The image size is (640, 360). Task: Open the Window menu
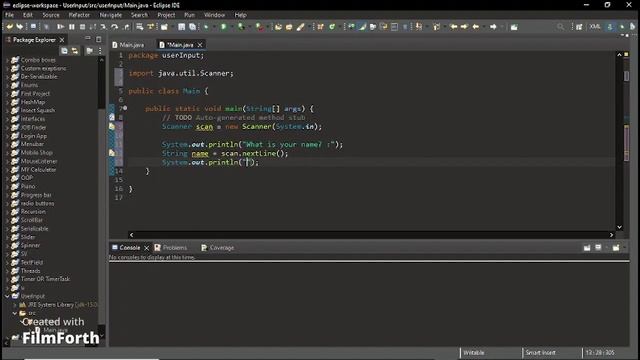(214, 15)
